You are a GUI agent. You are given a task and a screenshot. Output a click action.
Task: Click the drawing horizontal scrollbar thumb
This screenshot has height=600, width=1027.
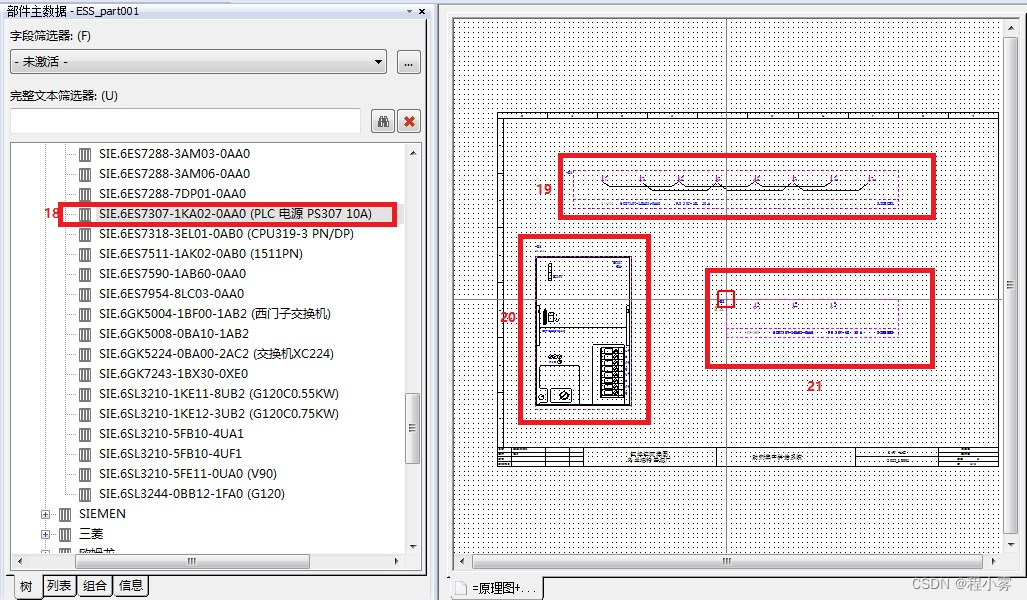(x=727, y=561)
